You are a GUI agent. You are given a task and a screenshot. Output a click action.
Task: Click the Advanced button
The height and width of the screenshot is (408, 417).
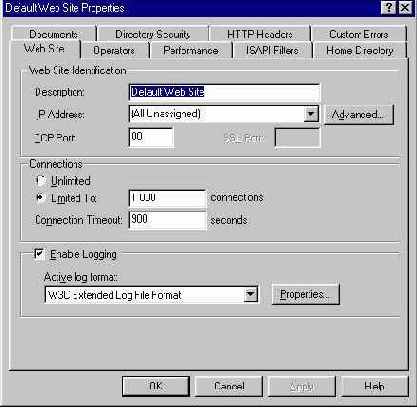[x=359, y=114]
